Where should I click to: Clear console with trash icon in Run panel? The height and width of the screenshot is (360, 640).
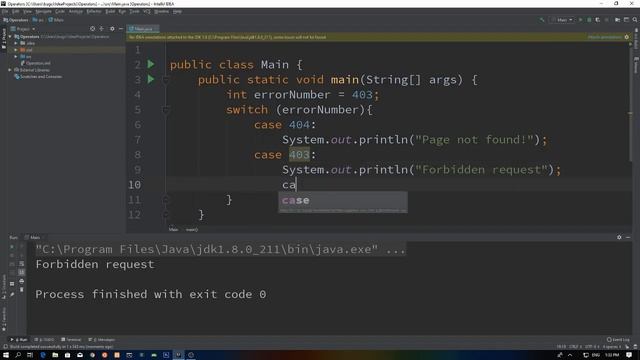pyautogui.click(x=22, y=290)
